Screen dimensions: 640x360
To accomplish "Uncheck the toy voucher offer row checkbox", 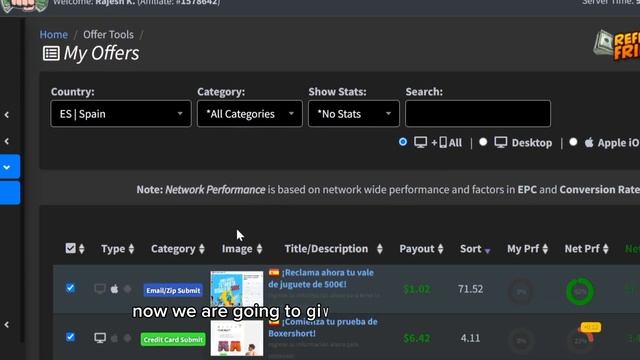I will 70,288.
